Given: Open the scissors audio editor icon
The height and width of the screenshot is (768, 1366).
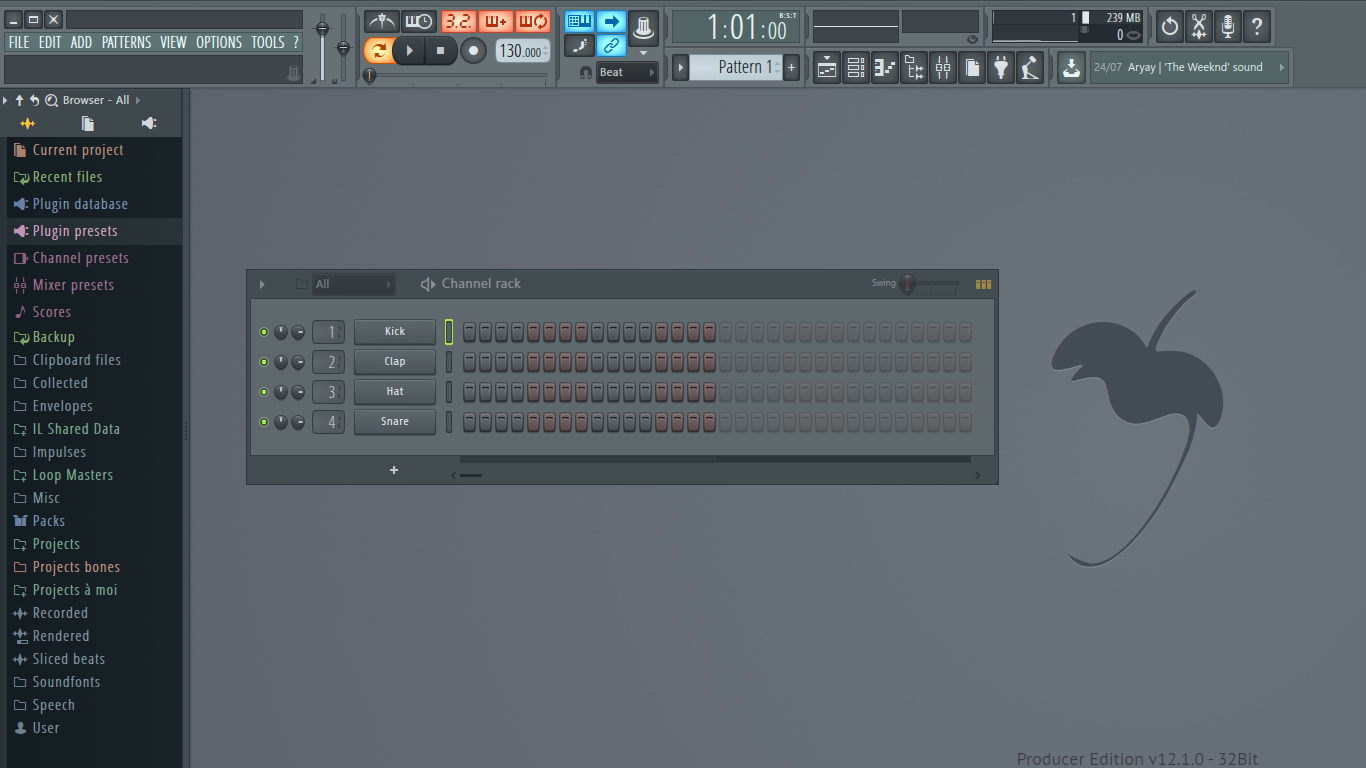Looking at the screenshot, I should [1199, 26].
